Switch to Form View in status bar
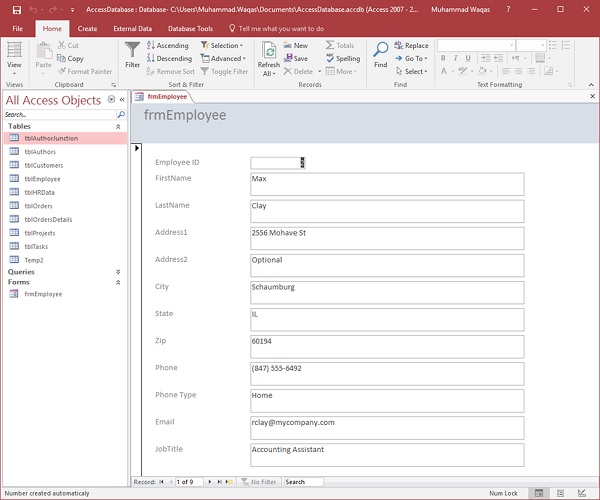The image size is (600, 500). 539,493
